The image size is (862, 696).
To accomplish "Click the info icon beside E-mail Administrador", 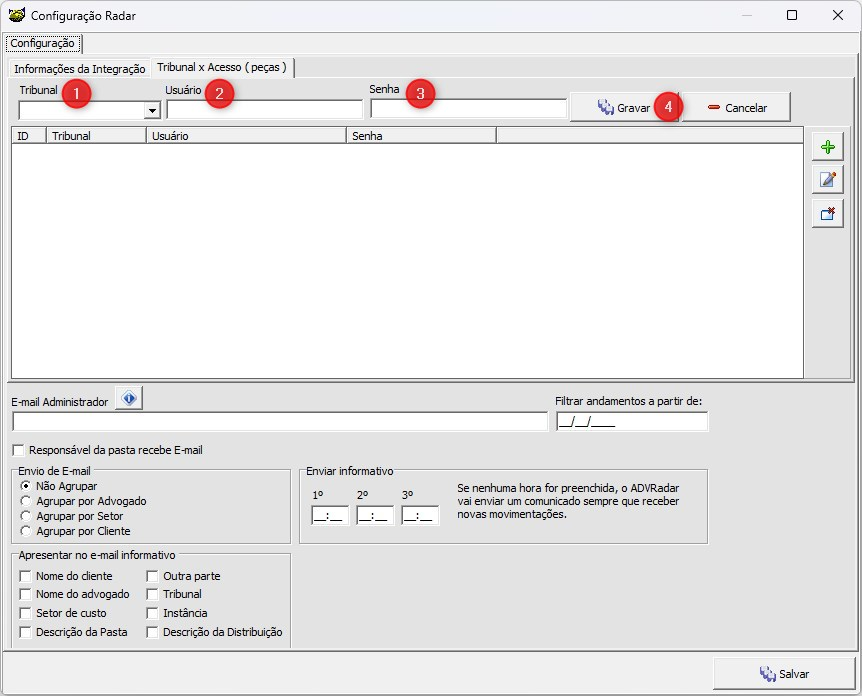I will (x=129, y=398).
